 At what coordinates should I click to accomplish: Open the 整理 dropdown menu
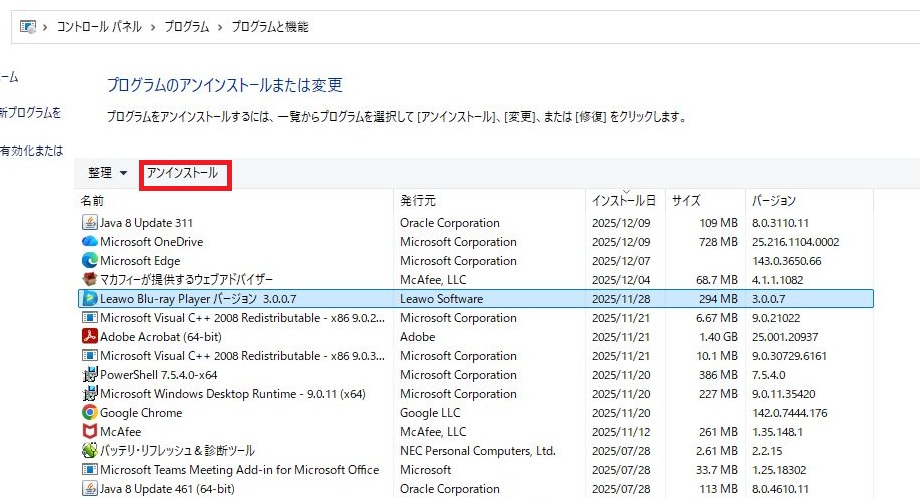pos(107,174)
